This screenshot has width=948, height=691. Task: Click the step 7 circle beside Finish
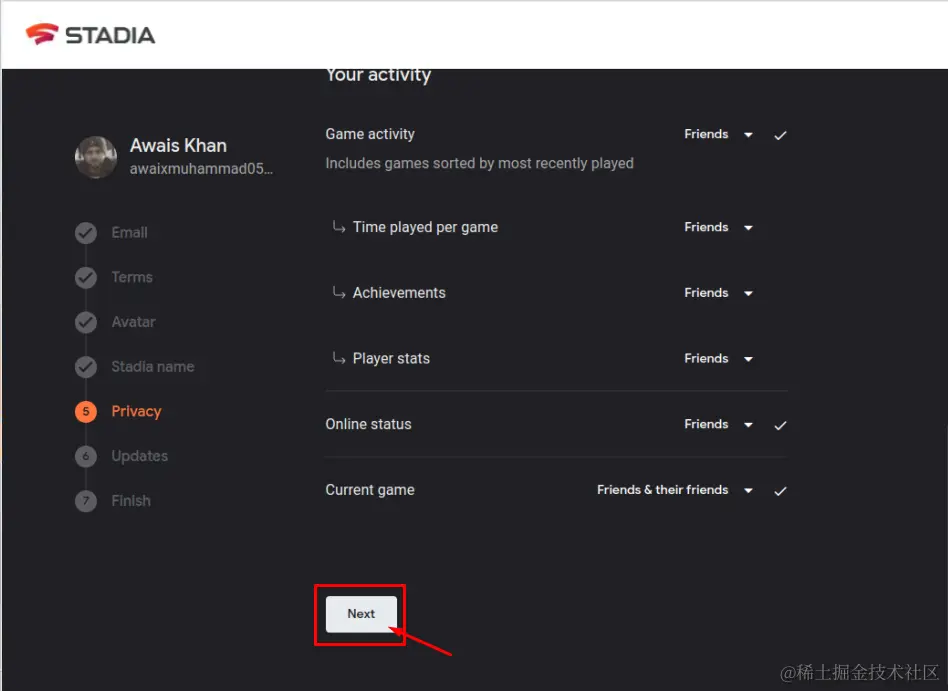pyautogui.click(x=86, y=501)
